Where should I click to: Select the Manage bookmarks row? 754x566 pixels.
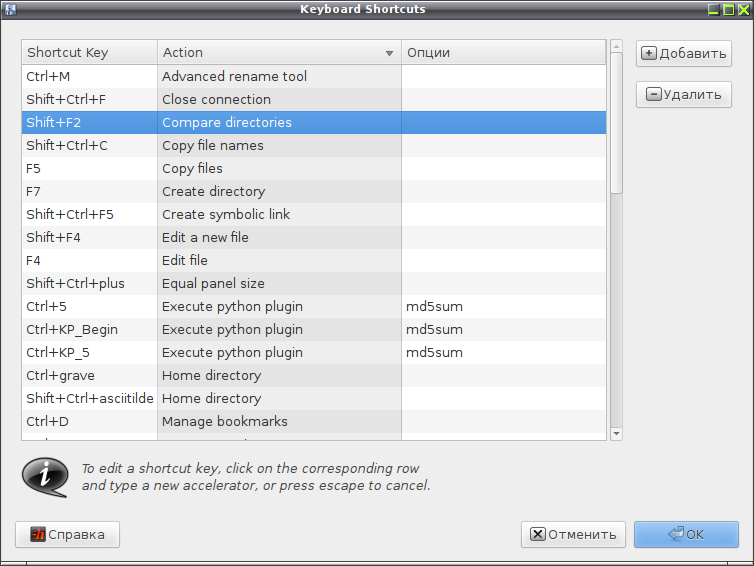pyautogui.click(x=314, y=422)
